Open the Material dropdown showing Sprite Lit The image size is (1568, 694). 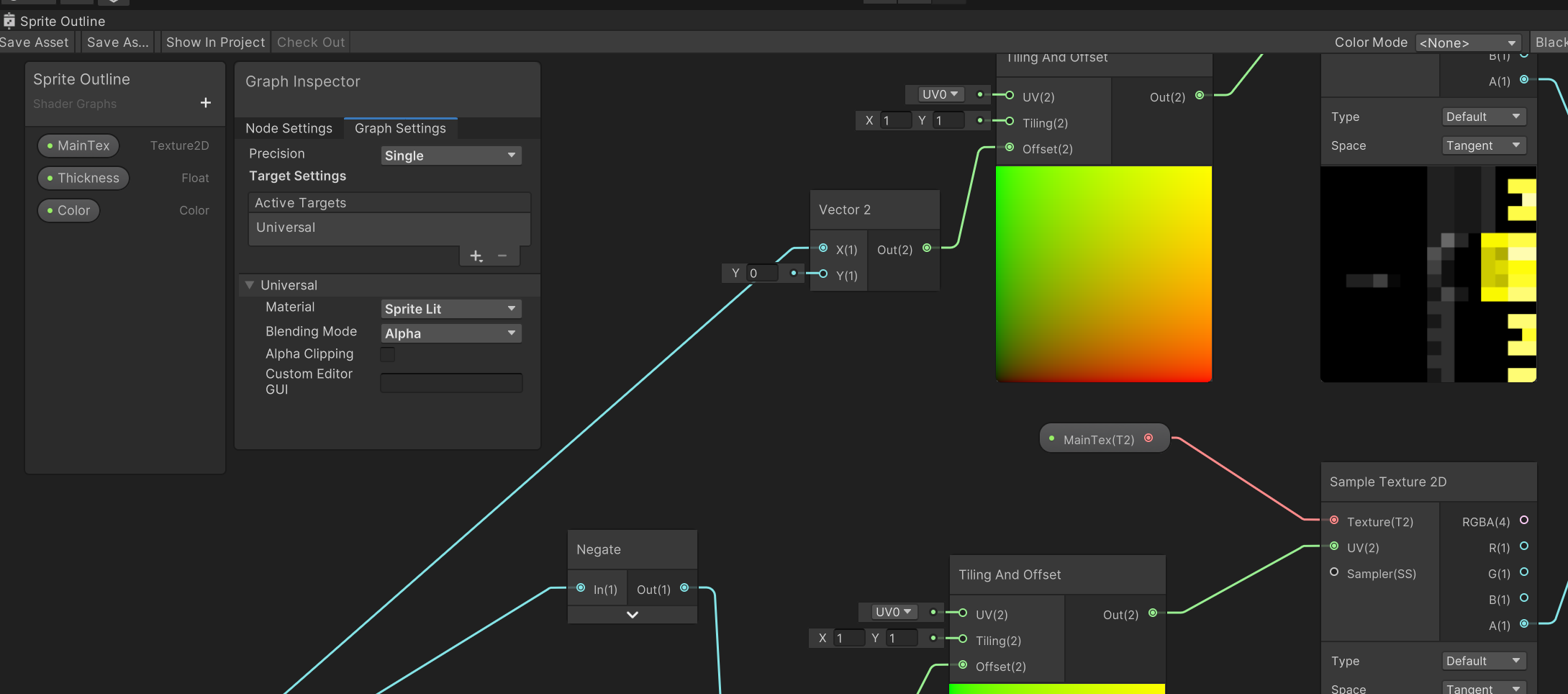tap(450, 309)
